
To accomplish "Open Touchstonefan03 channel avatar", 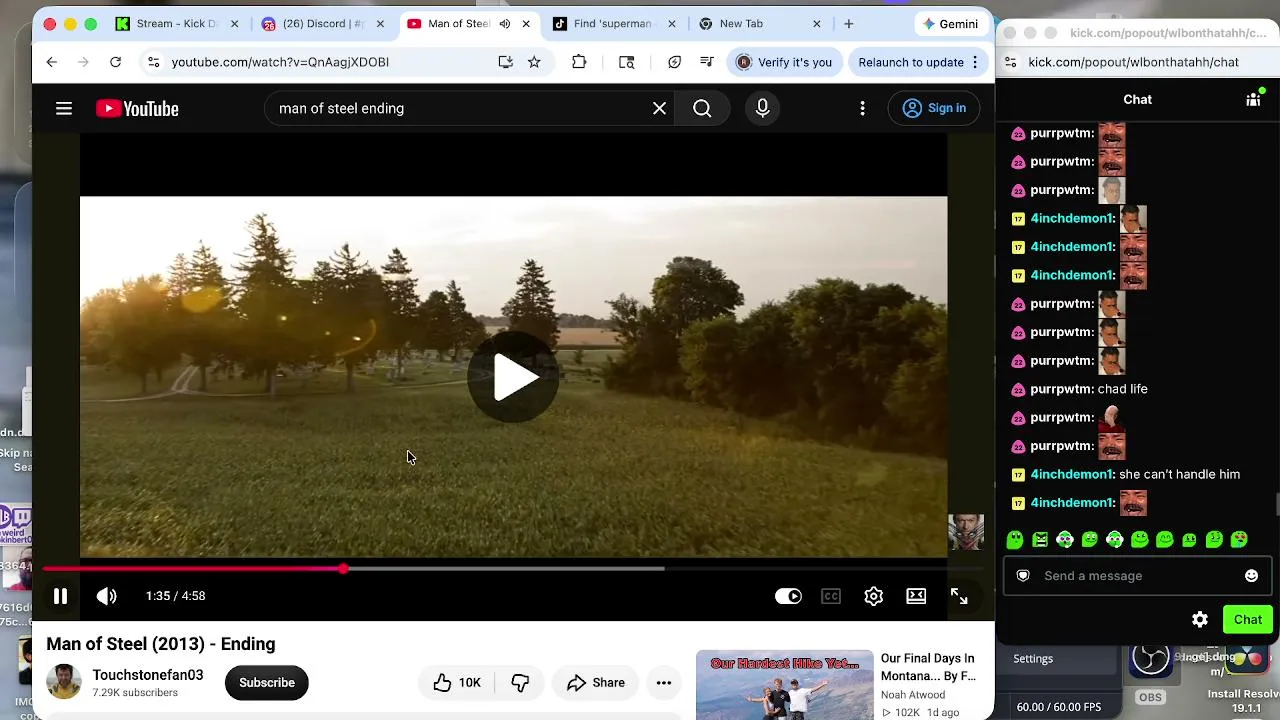I will click(x=64, y=682).
